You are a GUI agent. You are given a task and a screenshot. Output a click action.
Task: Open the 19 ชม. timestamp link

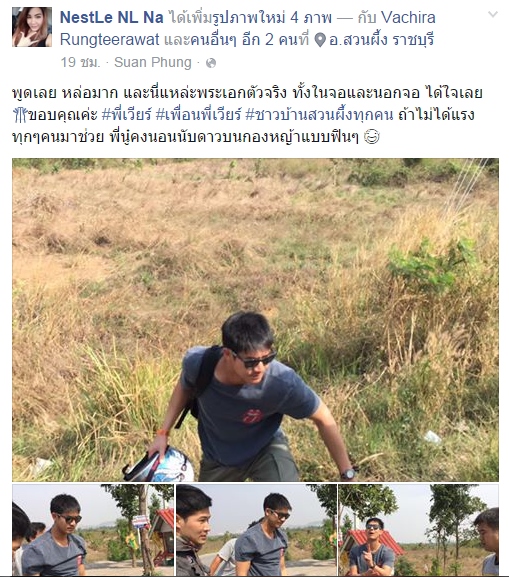(x=80, y=62)
